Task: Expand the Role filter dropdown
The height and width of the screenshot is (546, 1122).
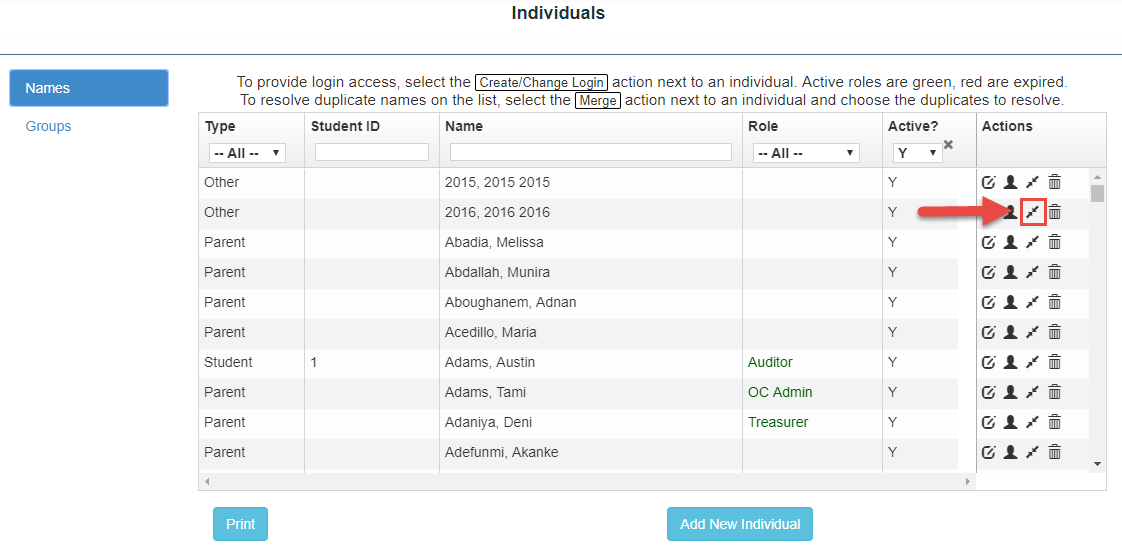Action: tap(806, 153)
